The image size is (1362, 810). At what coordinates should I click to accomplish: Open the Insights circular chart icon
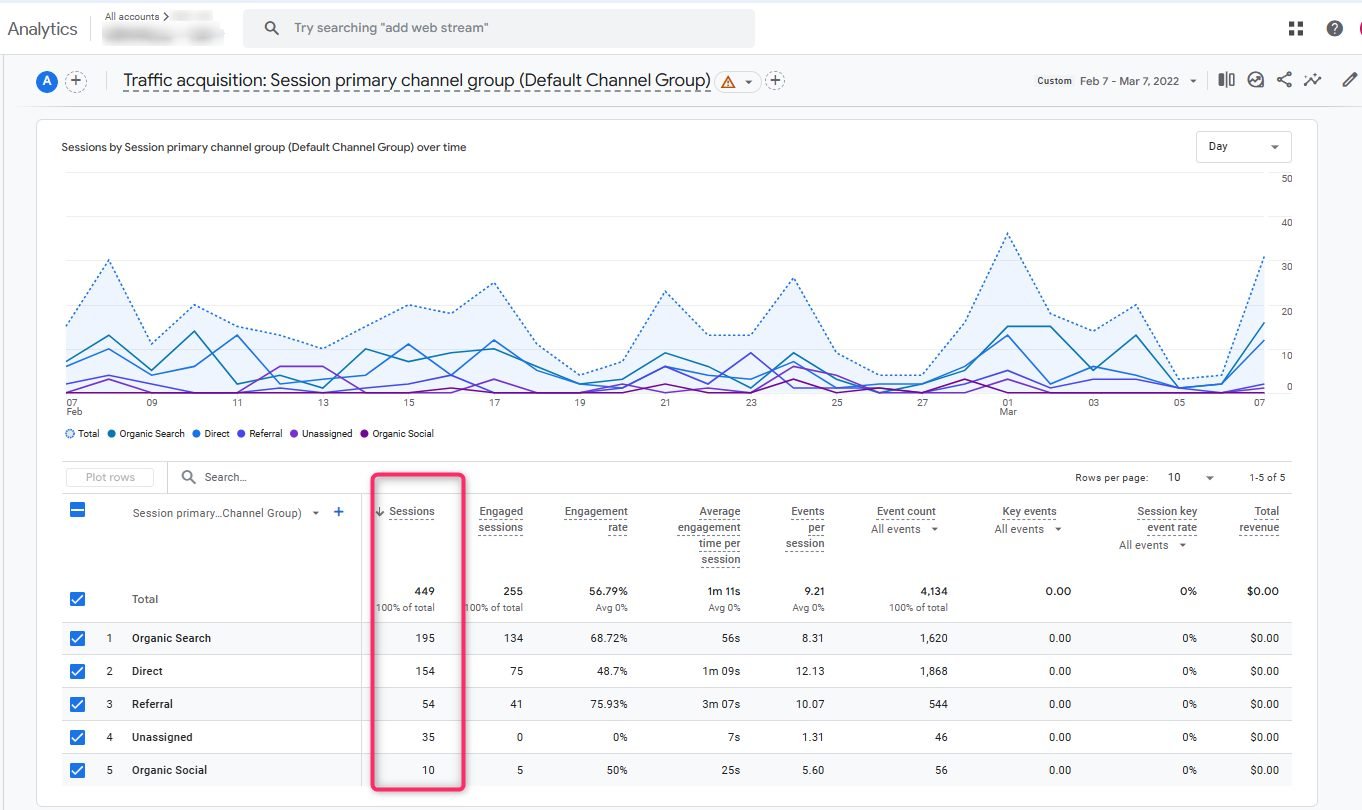tap(1256, 80)
